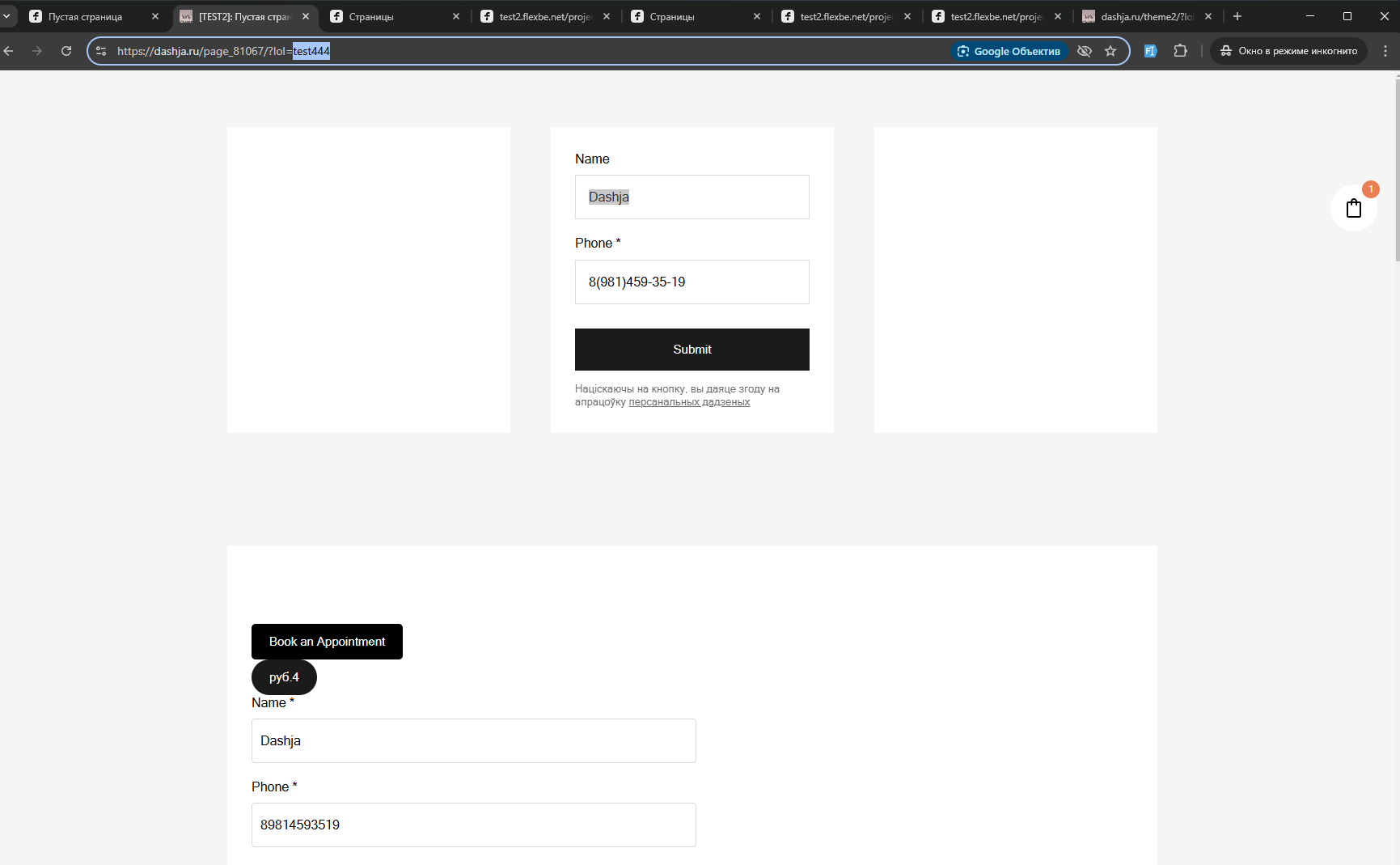Click the руб.4 price pill

coord(284,677)
